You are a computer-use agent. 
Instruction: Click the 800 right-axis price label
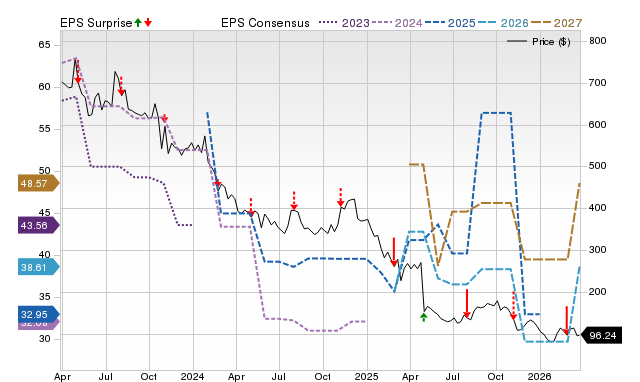tap(598, 41)
